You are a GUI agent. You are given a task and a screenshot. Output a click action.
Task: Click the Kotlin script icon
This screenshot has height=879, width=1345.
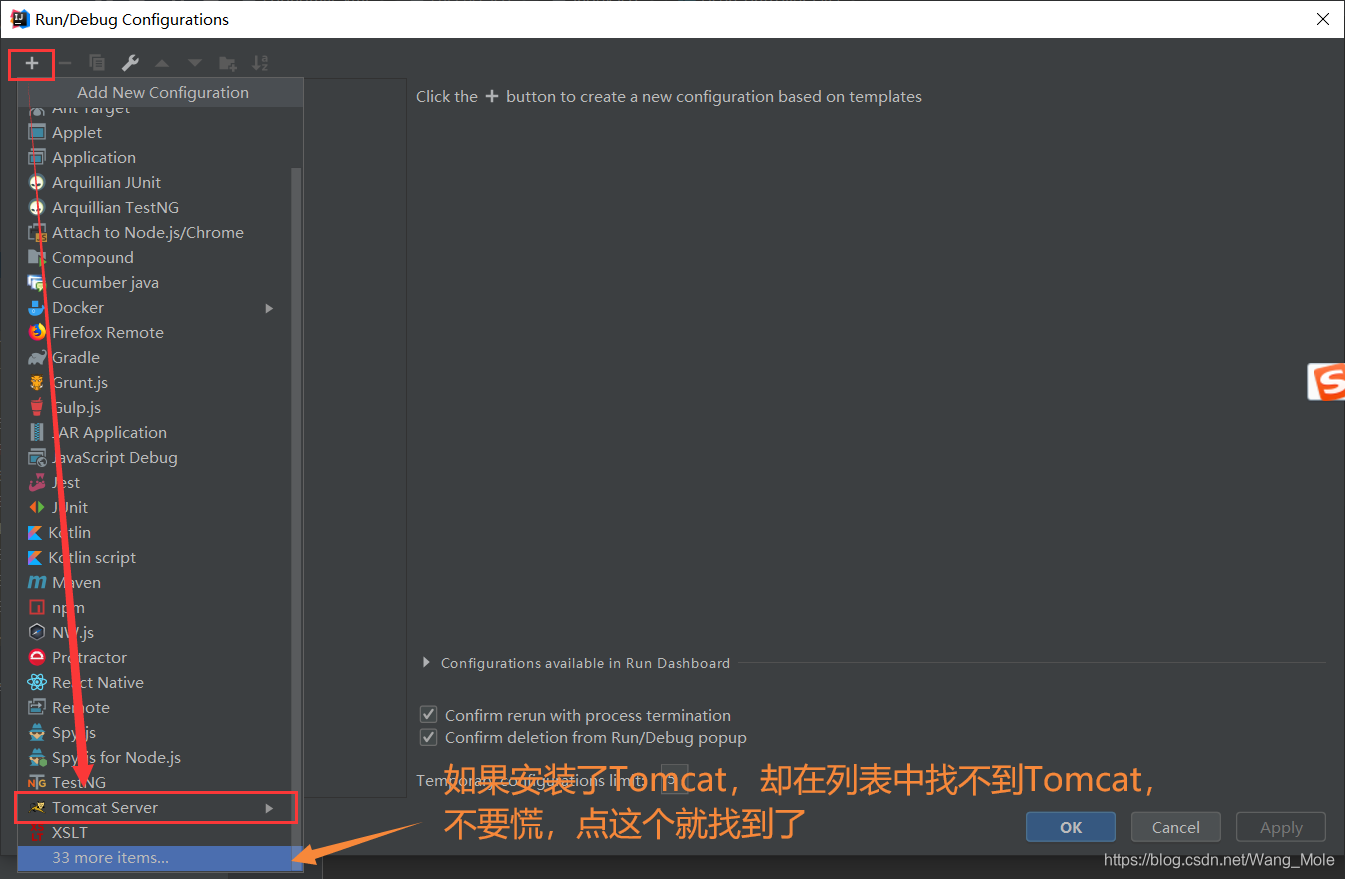coord(36,557)
